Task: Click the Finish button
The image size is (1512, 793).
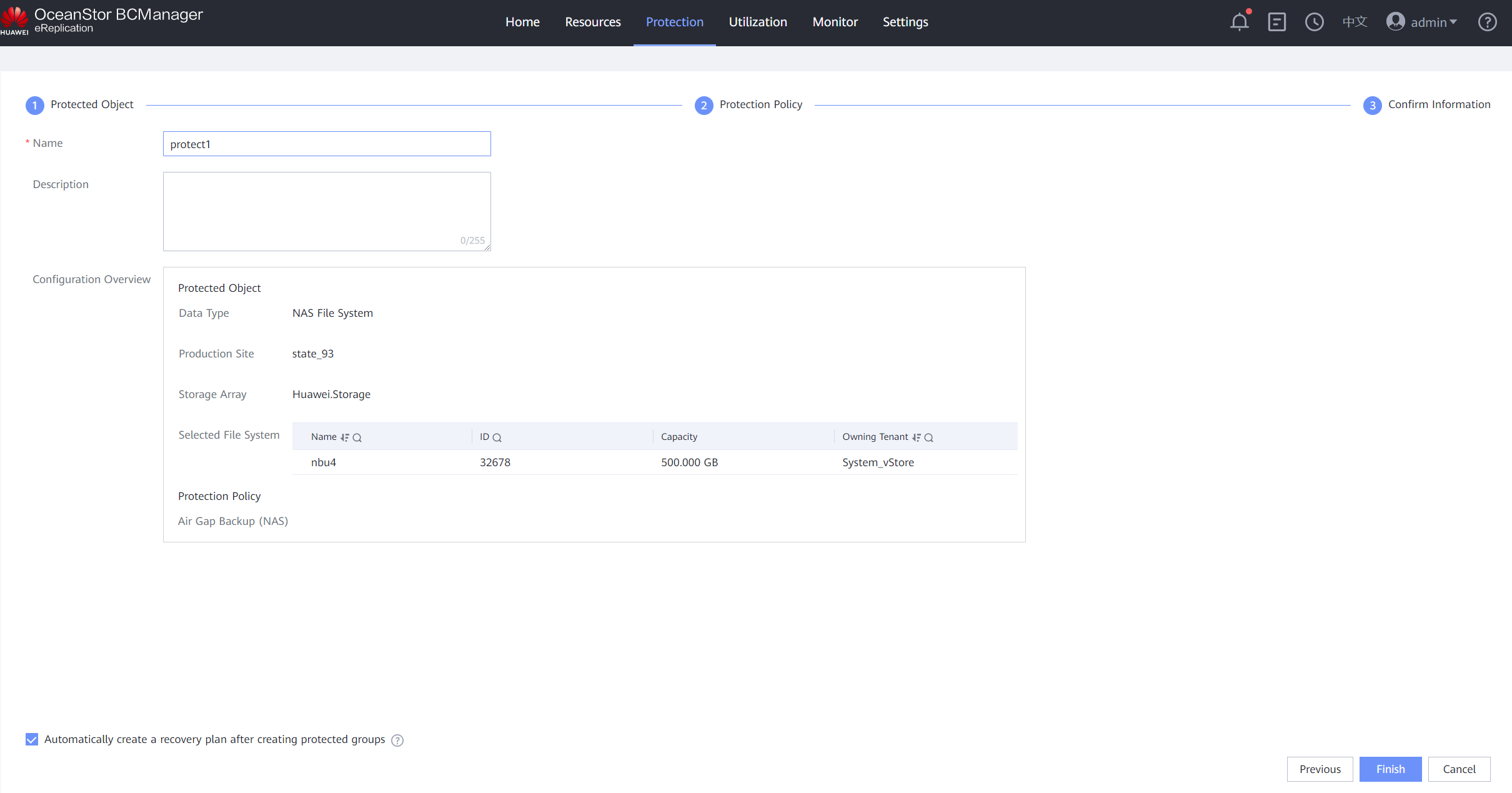Action: 1390,769
